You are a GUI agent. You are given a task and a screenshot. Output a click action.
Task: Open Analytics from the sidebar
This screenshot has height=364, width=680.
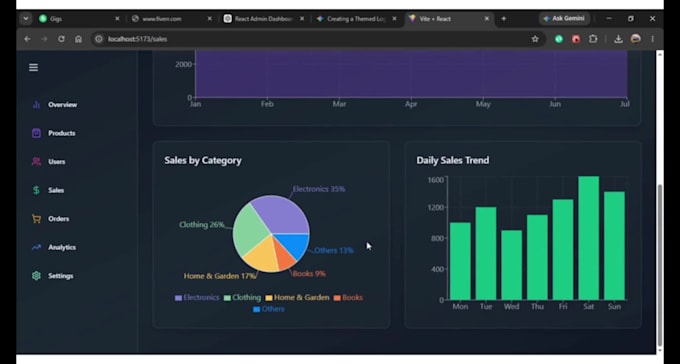click(62, 247)
